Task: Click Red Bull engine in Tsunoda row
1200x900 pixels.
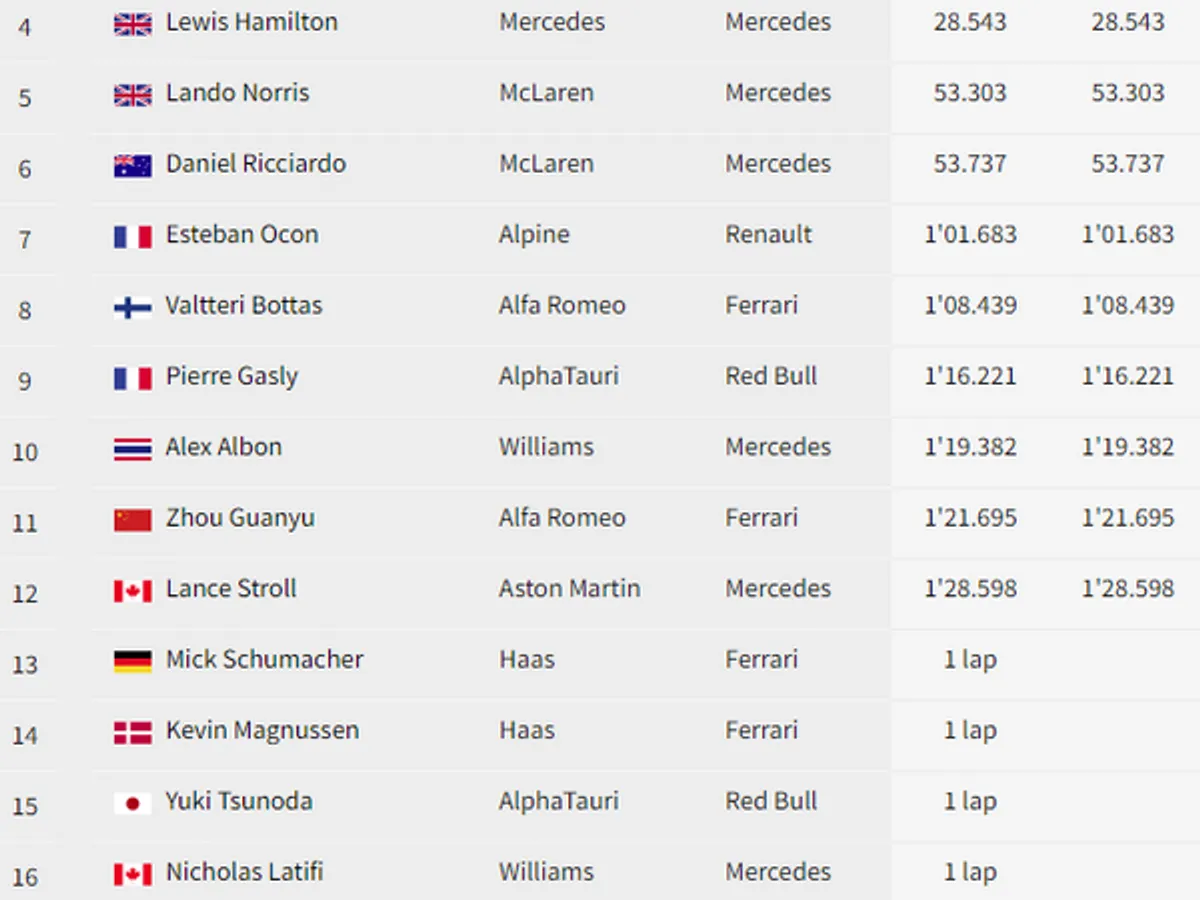Action: [x=771, y=802]
